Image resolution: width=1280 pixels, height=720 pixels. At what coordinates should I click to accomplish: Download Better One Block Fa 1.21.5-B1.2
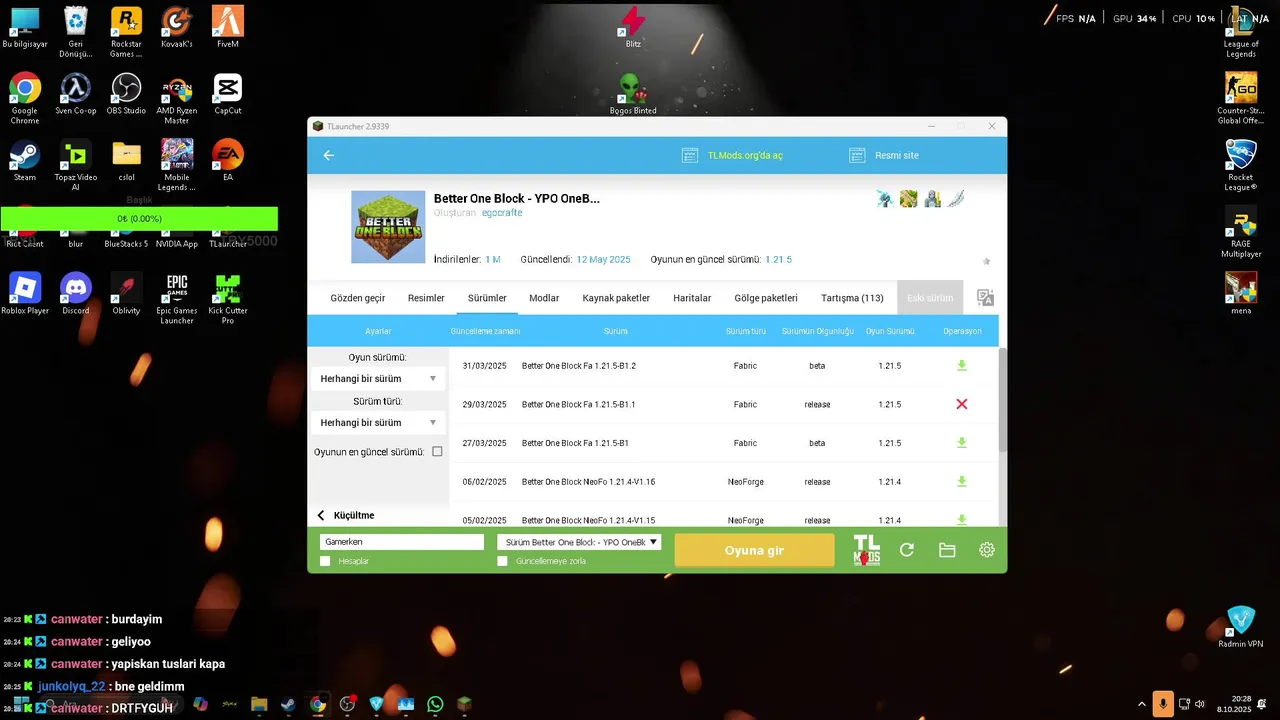962,366
